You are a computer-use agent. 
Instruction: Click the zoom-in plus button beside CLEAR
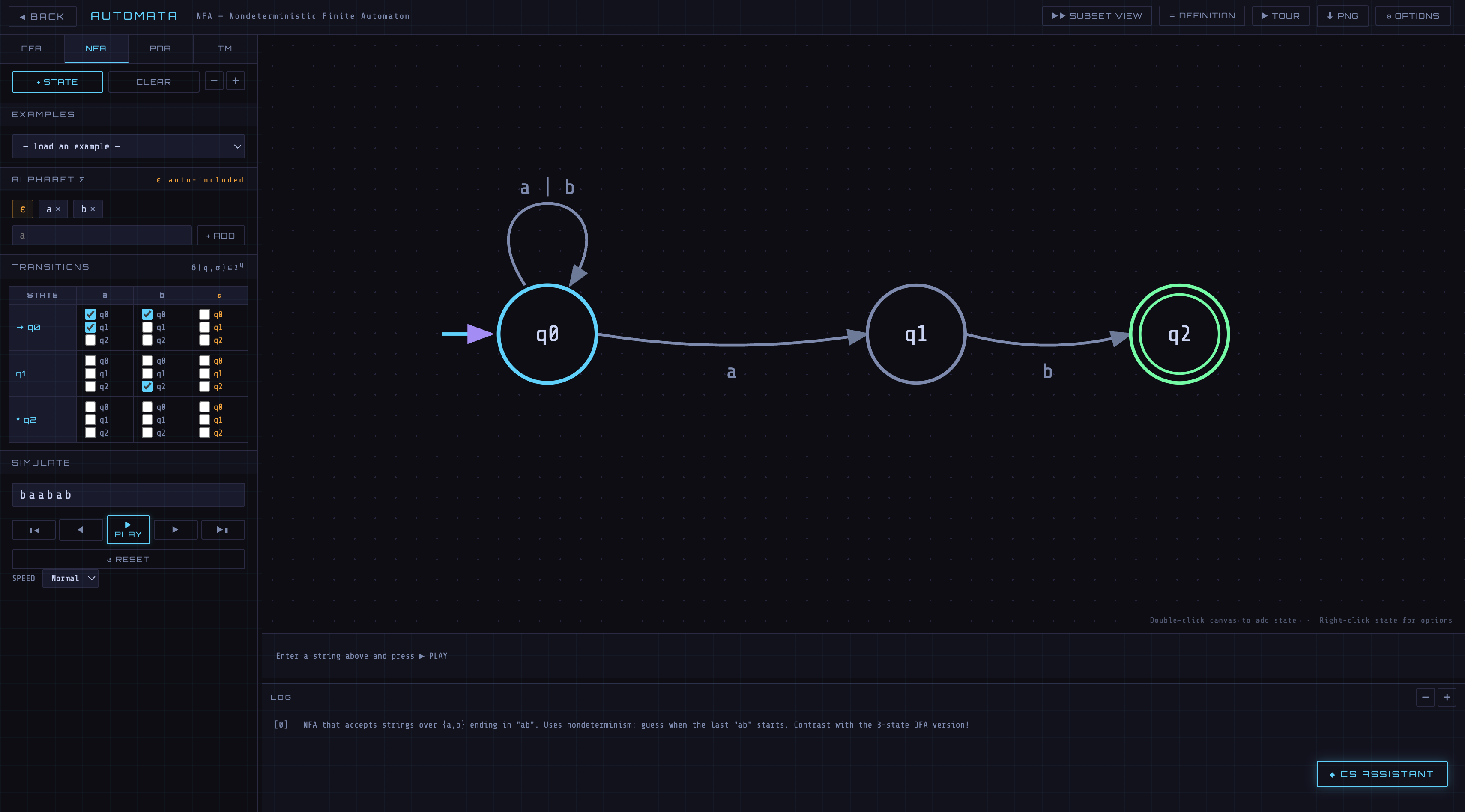(236, 81)
